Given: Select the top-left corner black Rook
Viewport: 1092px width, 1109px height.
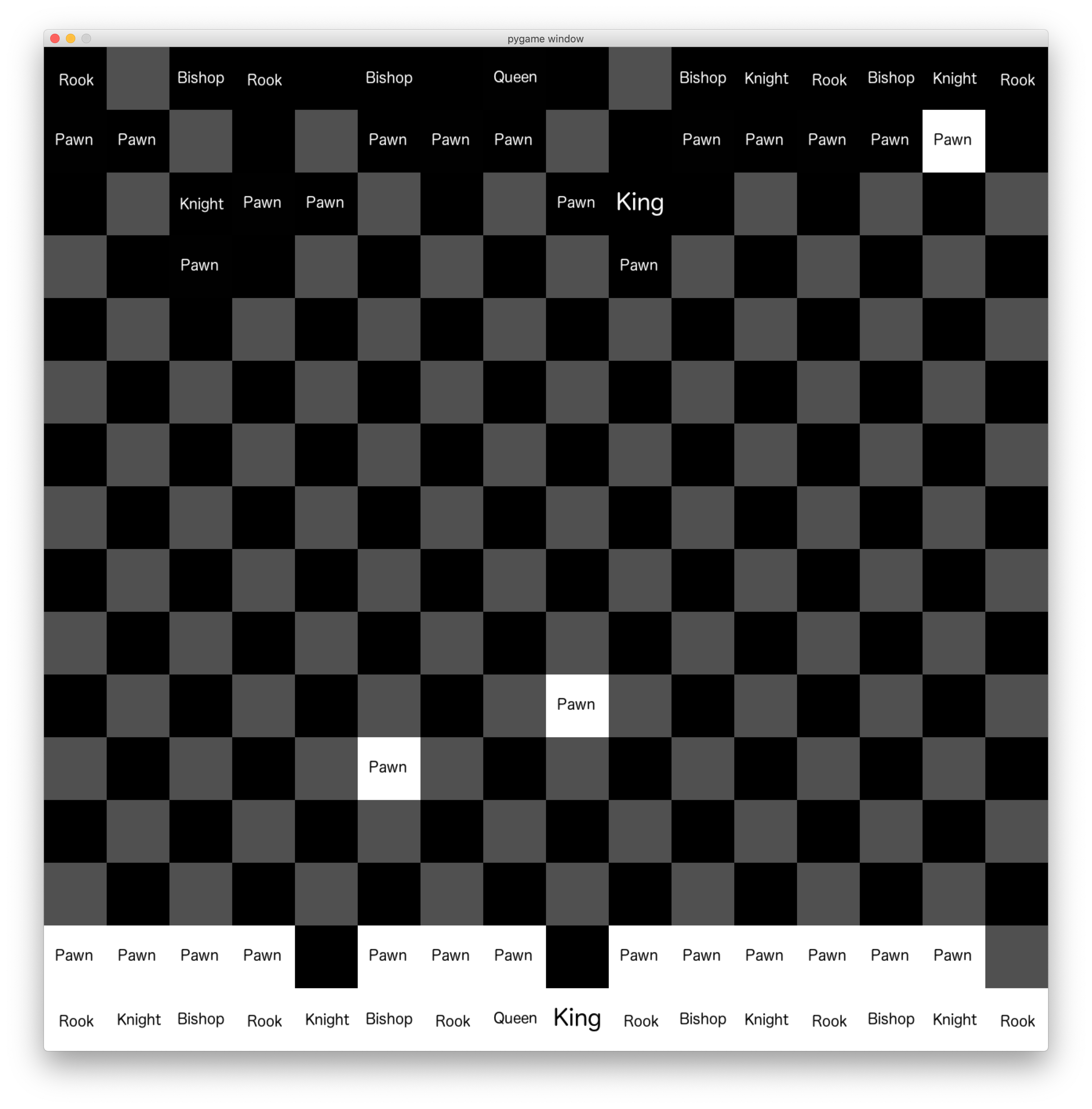Looking at the screenshot, I should click(76, 79).
